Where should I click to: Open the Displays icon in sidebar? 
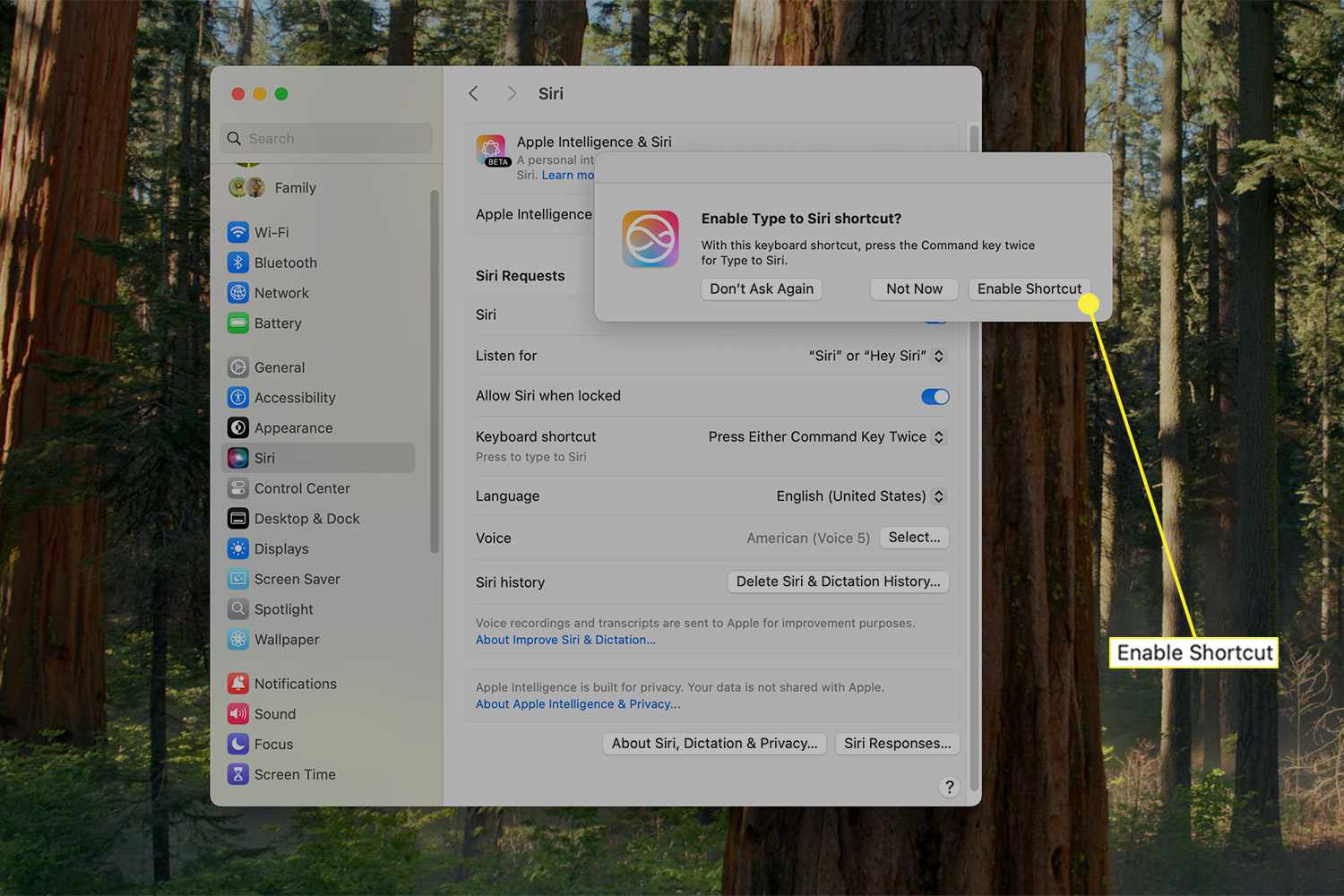pos(237,549)
